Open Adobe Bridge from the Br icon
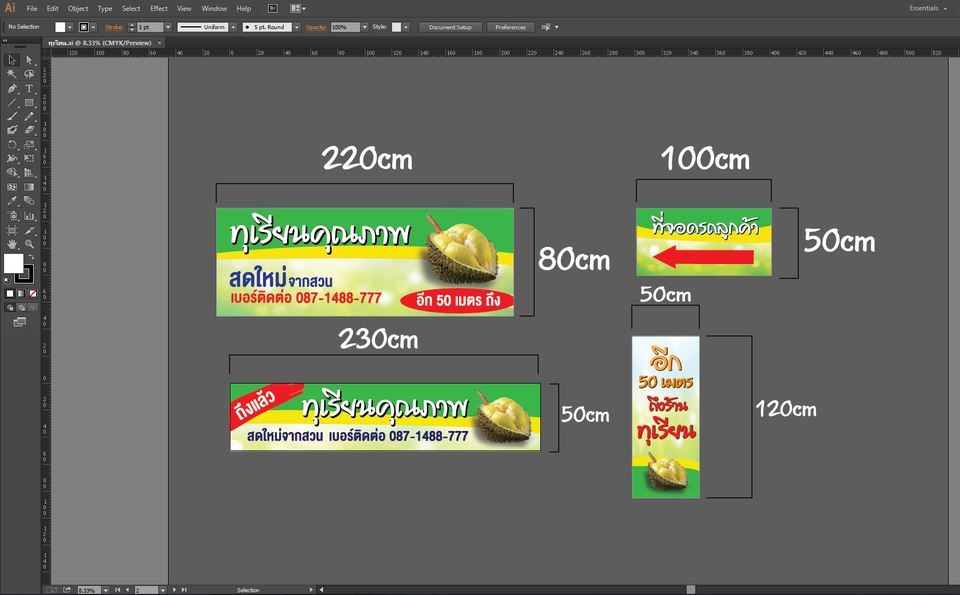Image resolution: width=960 pixels, height=595 pixels. (x=272, y=8)
